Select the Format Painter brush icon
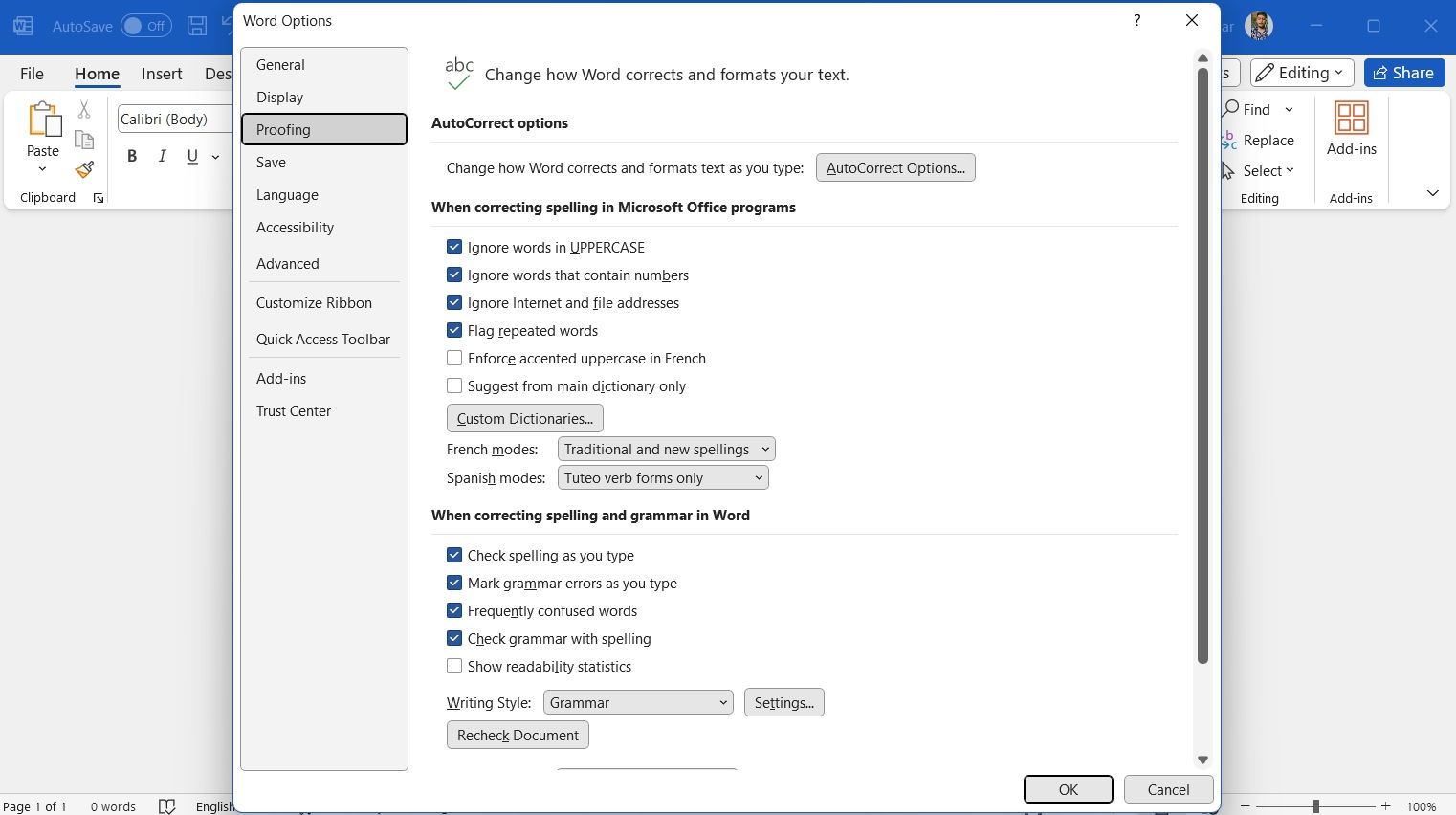This screenshot has width=1456, height=815. click(84, 170)
